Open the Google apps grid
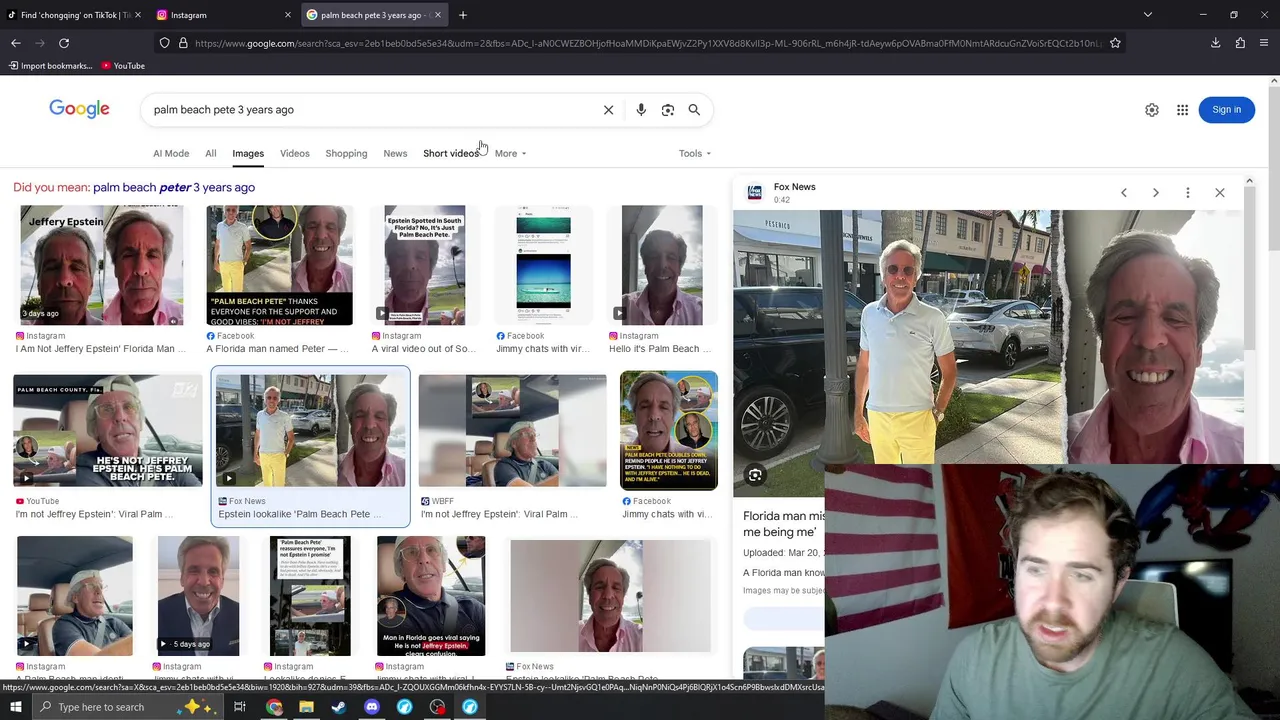Image resolution: width=1280 pixels, height=720 pixels. coord(1182,110)
